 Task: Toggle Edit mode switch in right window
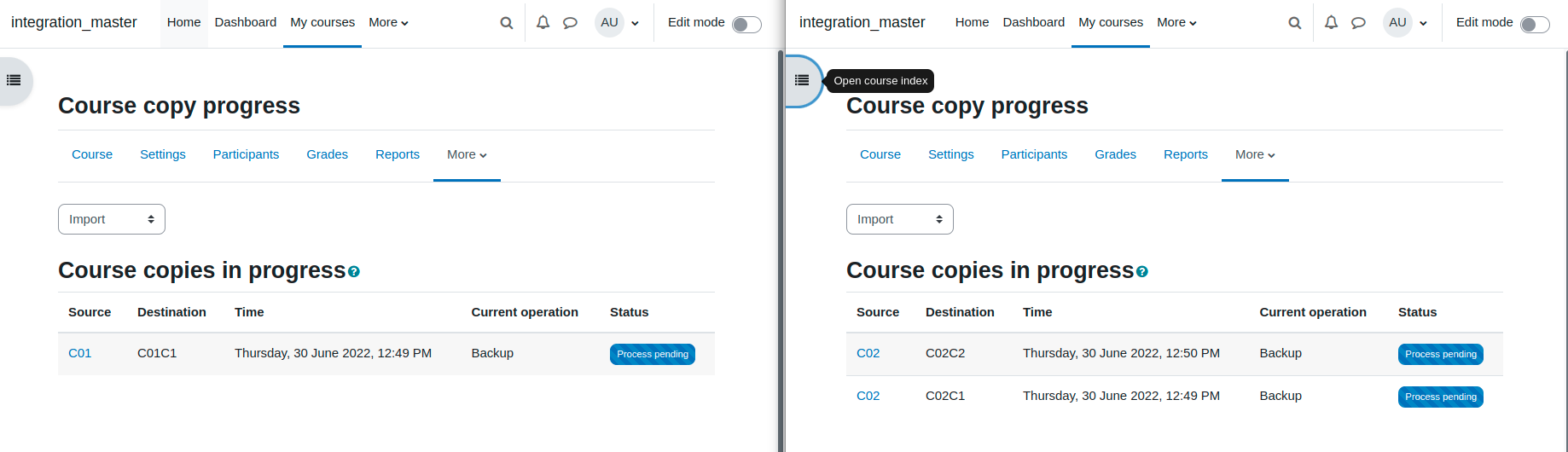[1535, 25]
